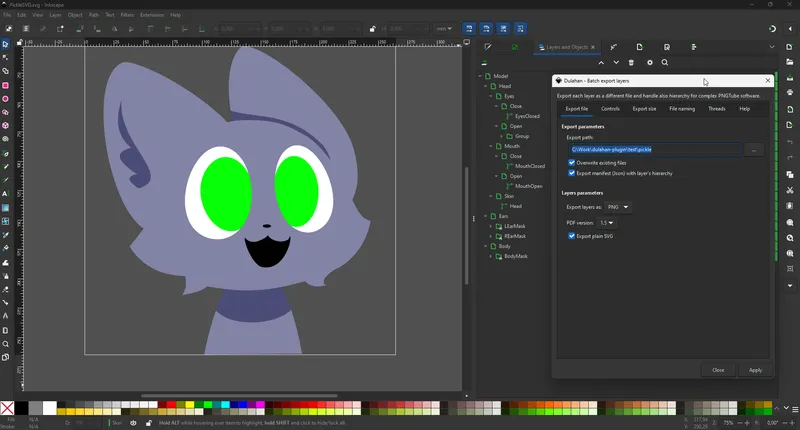Search layers with magnifier icon
Screen dimensions: 800x430
click(x=665, y=62)
